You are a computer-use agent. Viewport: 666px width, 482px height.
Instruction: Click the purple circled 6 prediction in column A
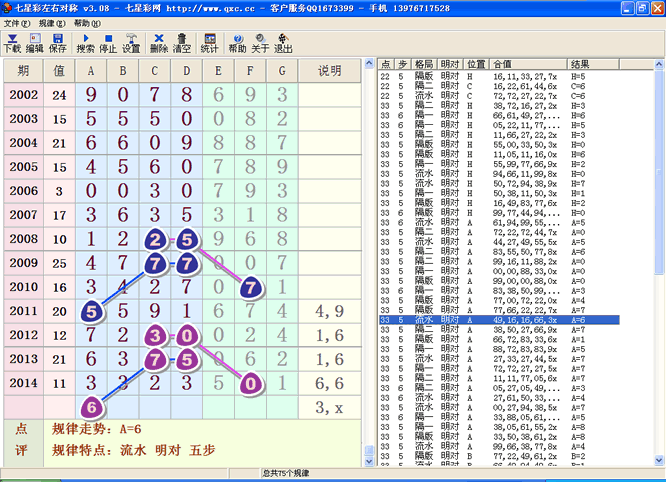pyautogui.click(x=92, y=408)
